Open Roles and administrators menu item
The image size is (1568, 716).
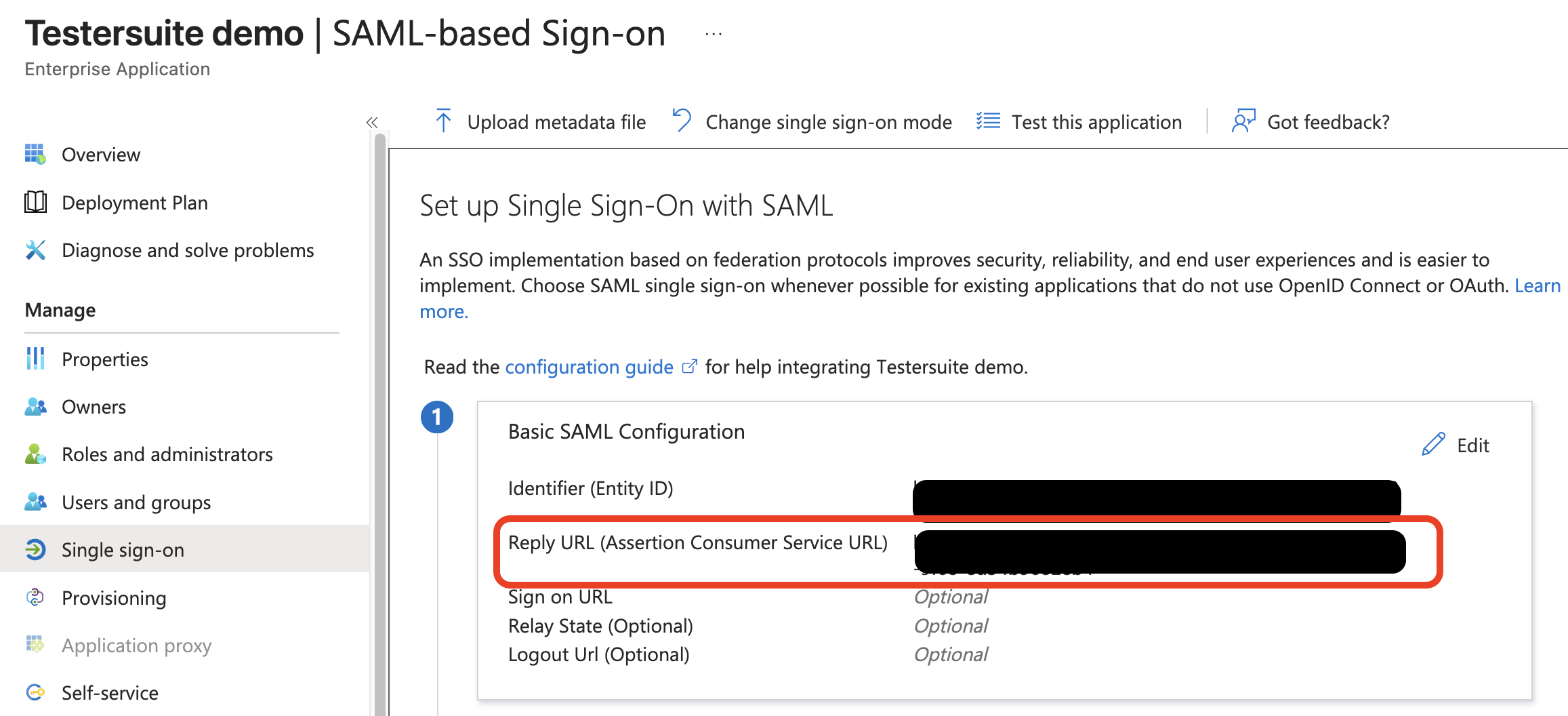[167, 454]
